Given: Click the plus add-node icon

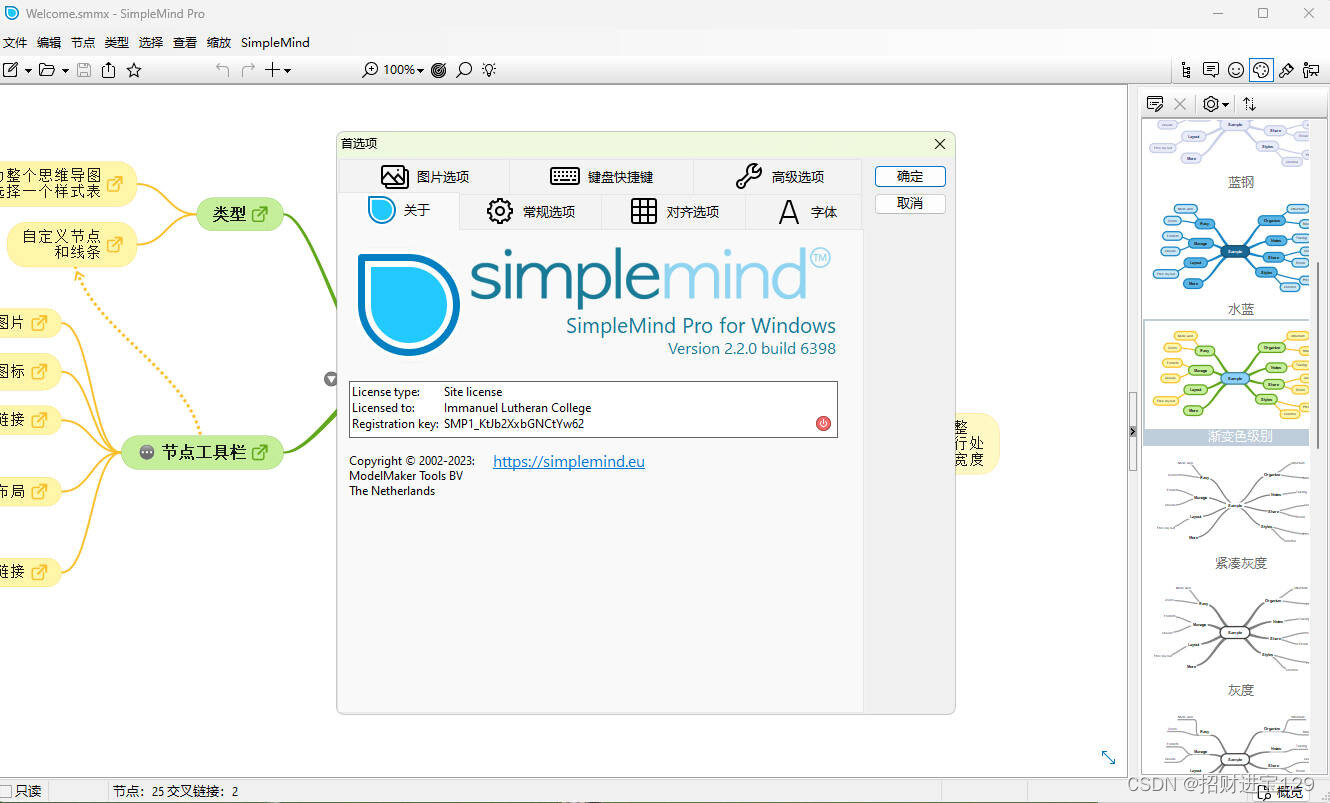Looking at the screenshot, I should tap(272, 70).
